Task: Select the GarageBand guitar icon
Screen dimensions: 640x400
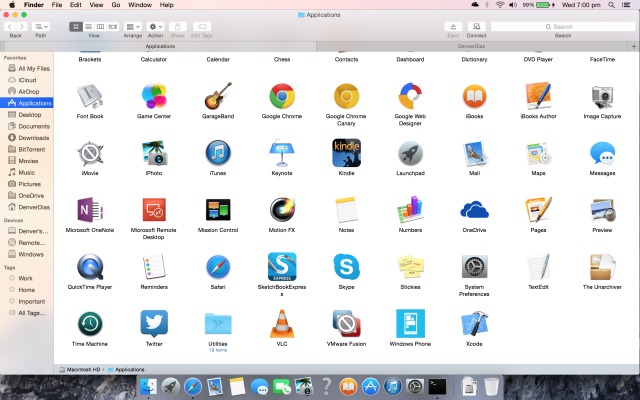Action: (x=218, y=96)
